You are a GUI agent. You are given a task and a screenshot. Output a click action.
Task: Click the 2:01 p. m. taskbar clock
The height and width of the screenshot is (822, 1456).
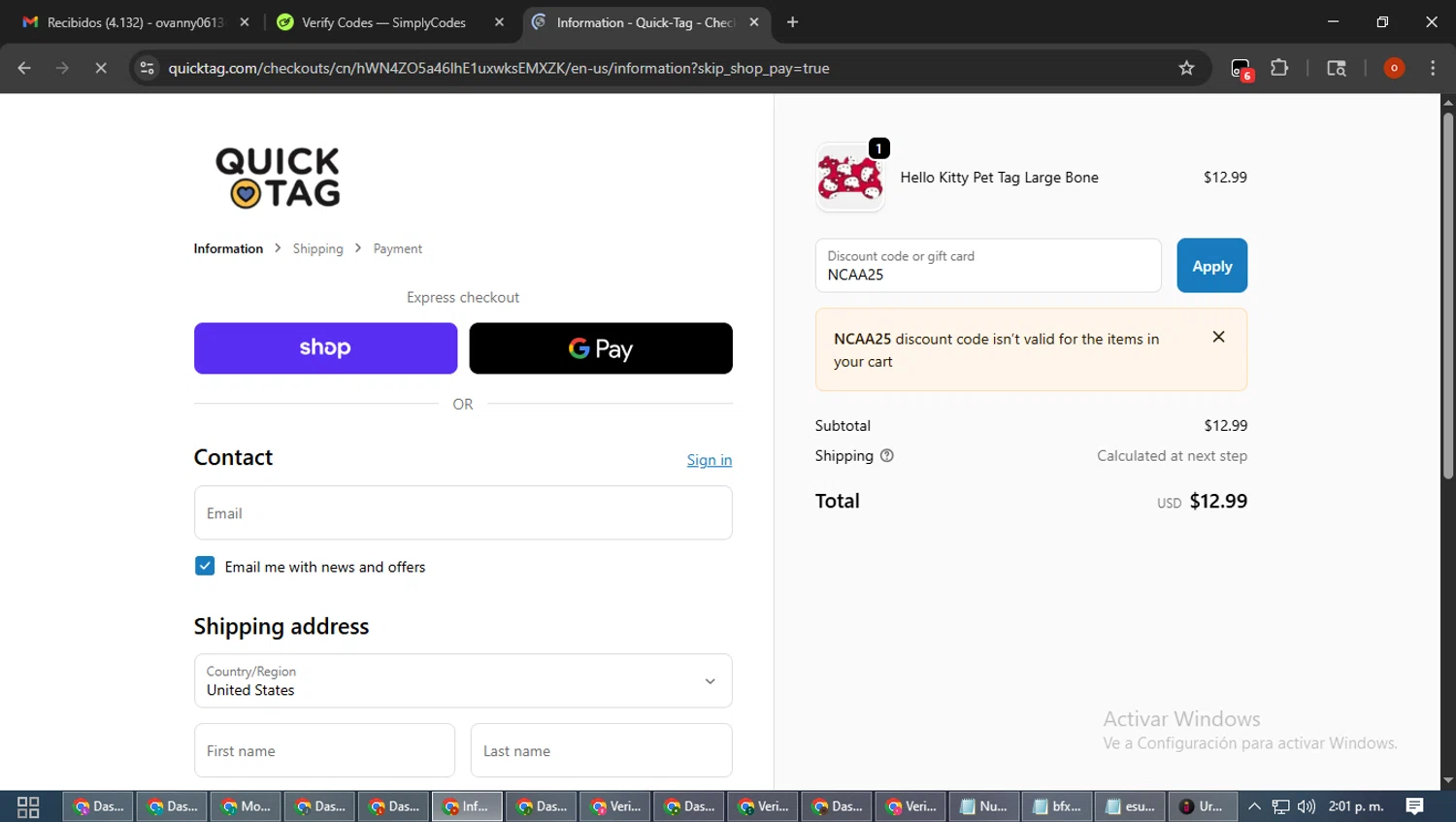click(x=1356, y=806)
